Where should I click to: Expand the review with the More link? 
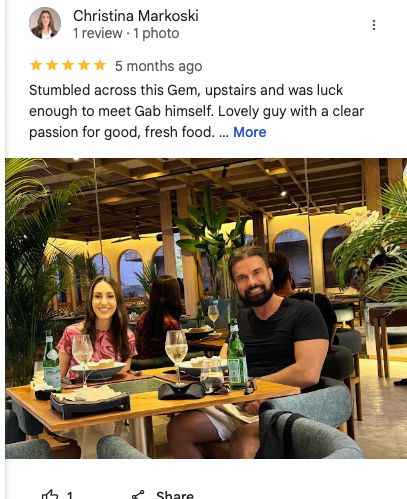250,132
